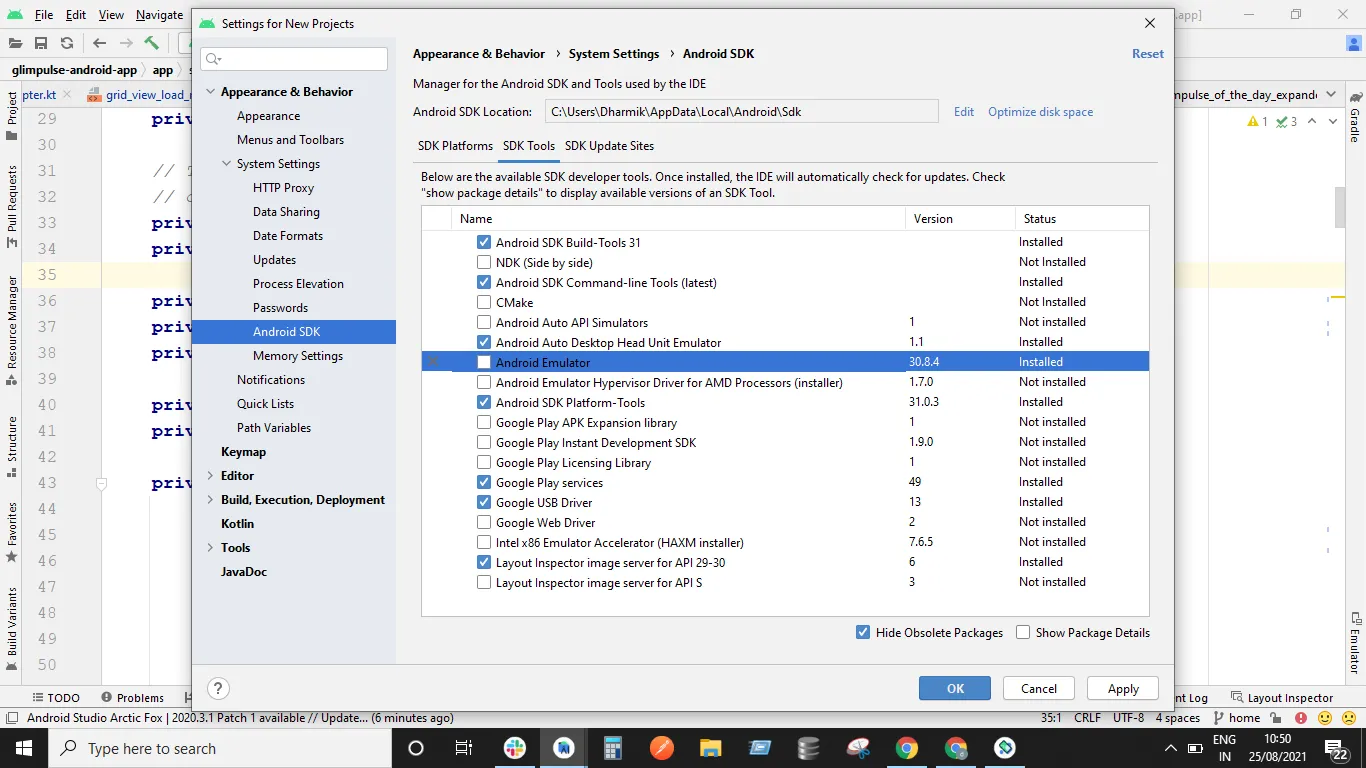Viewport: 1366px width, 768px height.
Task: Select Memory Settings in the tree
Action: click(x=298, y=356)
